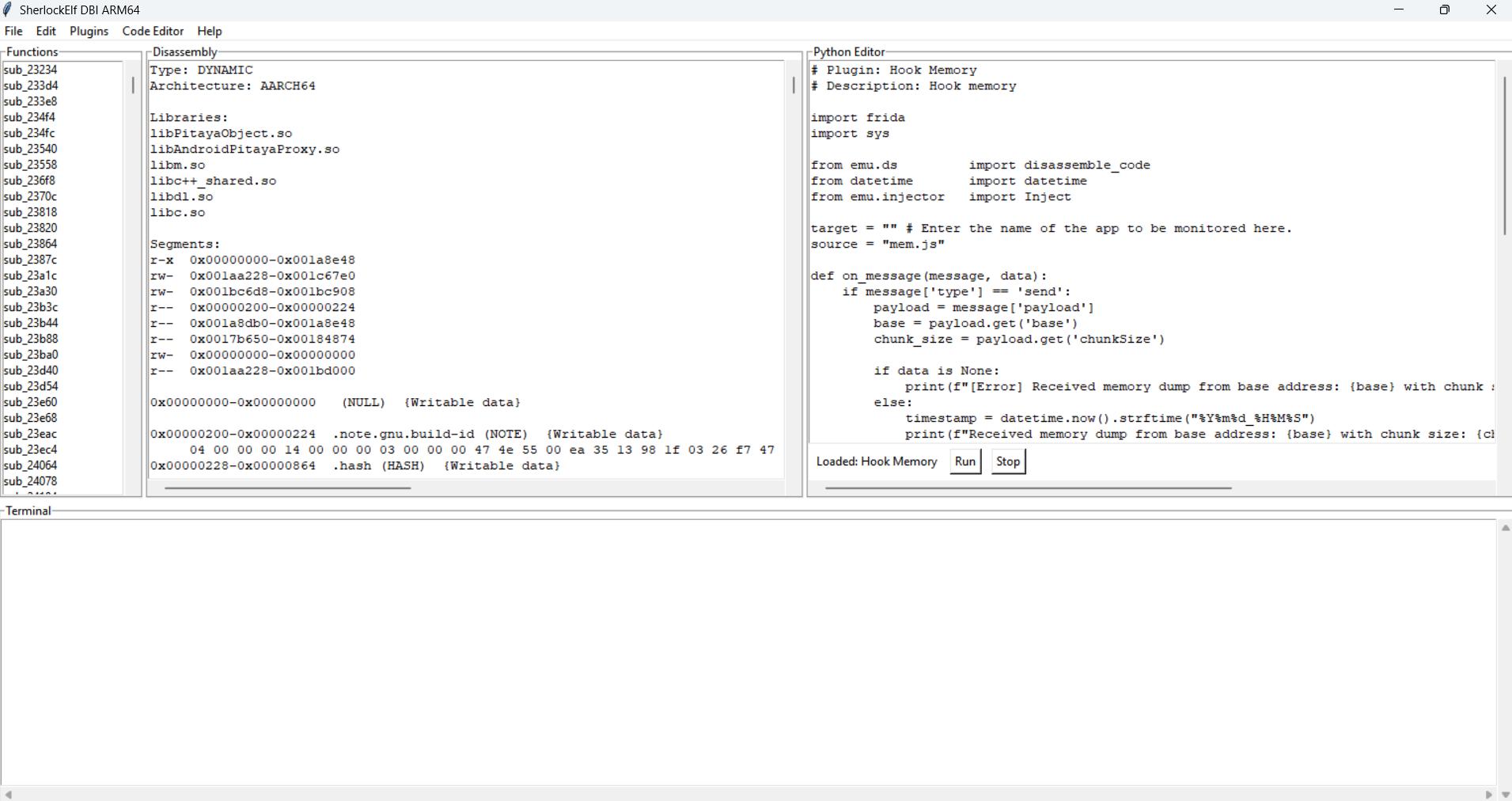Select function sub_23ec4
1512x801 pixels.
[30, 450]
